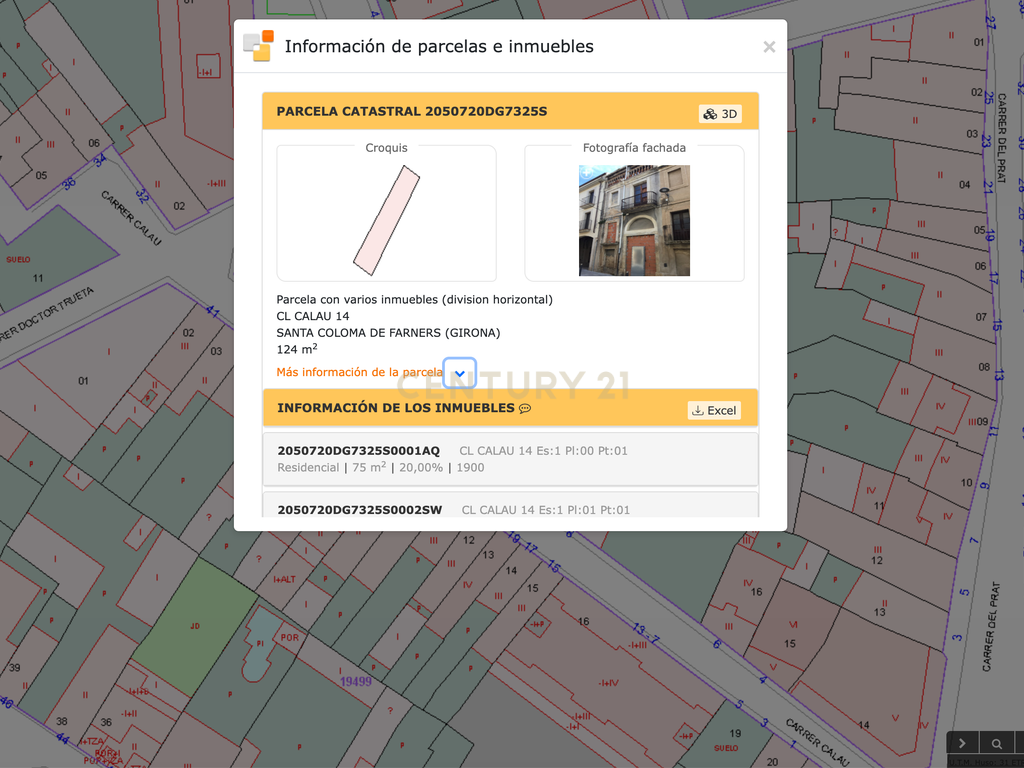Select the parcel area '124 m²'
This screenshot has width=1024, height=768.
[x=297, y=349]
